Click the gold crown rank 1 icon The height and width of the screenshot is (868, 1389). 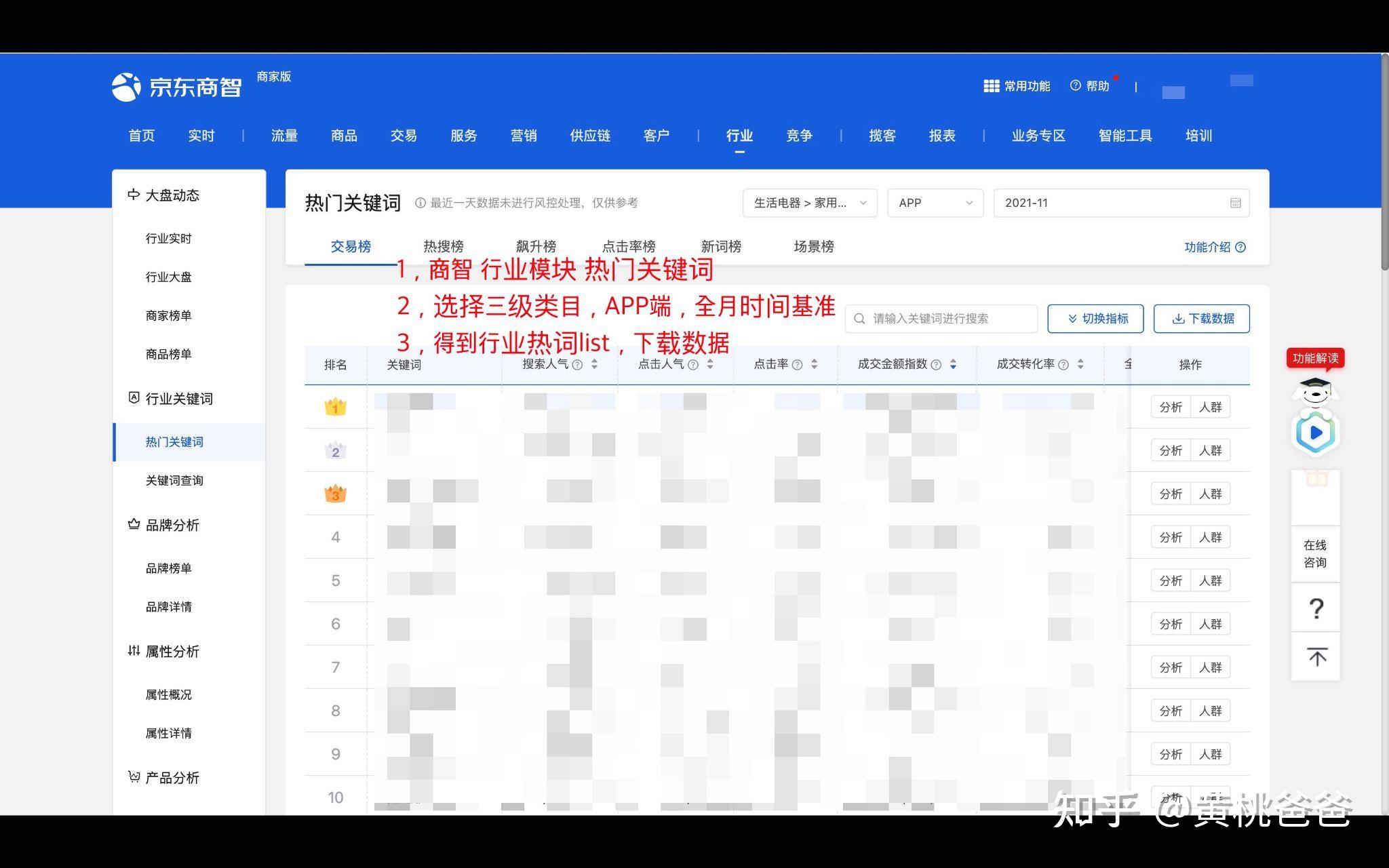(335, 407)
